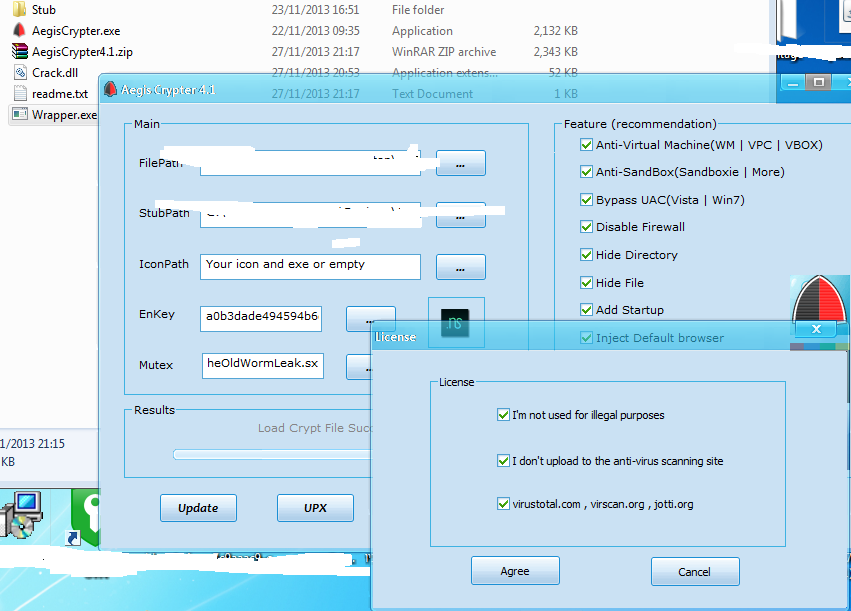Screen dimensions: 851x611
Task: Toggle Add Startup checkbox
Action: 586,310
